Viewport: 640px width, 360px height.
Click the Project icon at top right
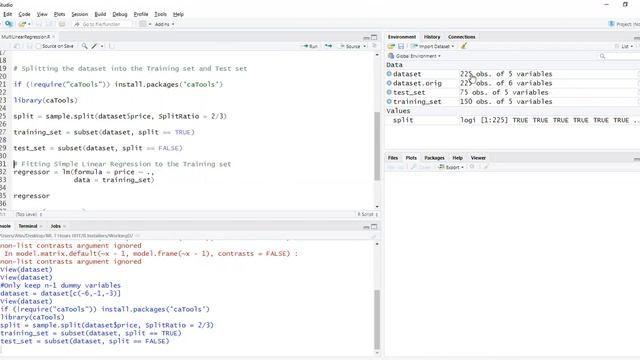(x=611, y=24)
